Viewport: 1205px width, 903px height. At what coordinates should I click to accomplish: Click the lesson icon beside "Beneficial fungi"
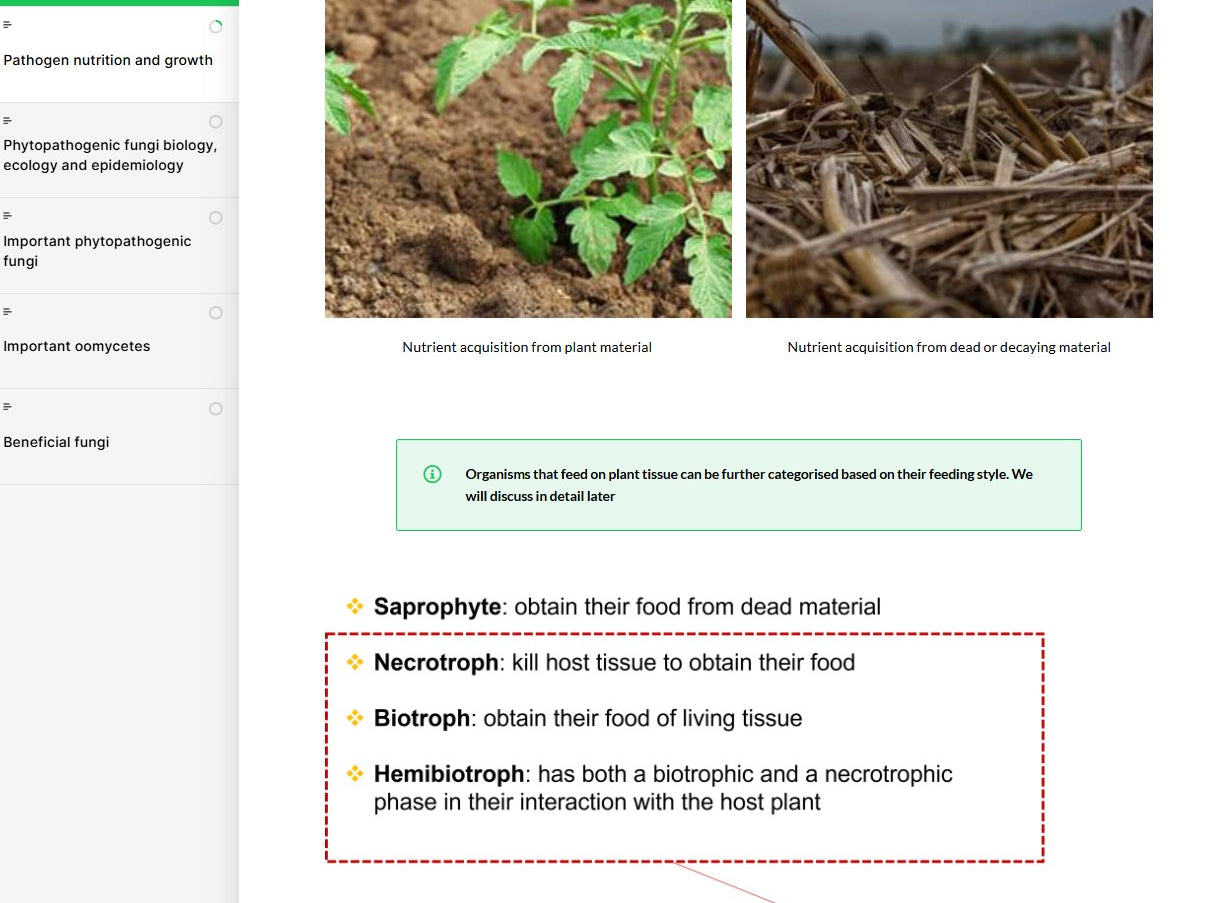[x=8, y=408]
